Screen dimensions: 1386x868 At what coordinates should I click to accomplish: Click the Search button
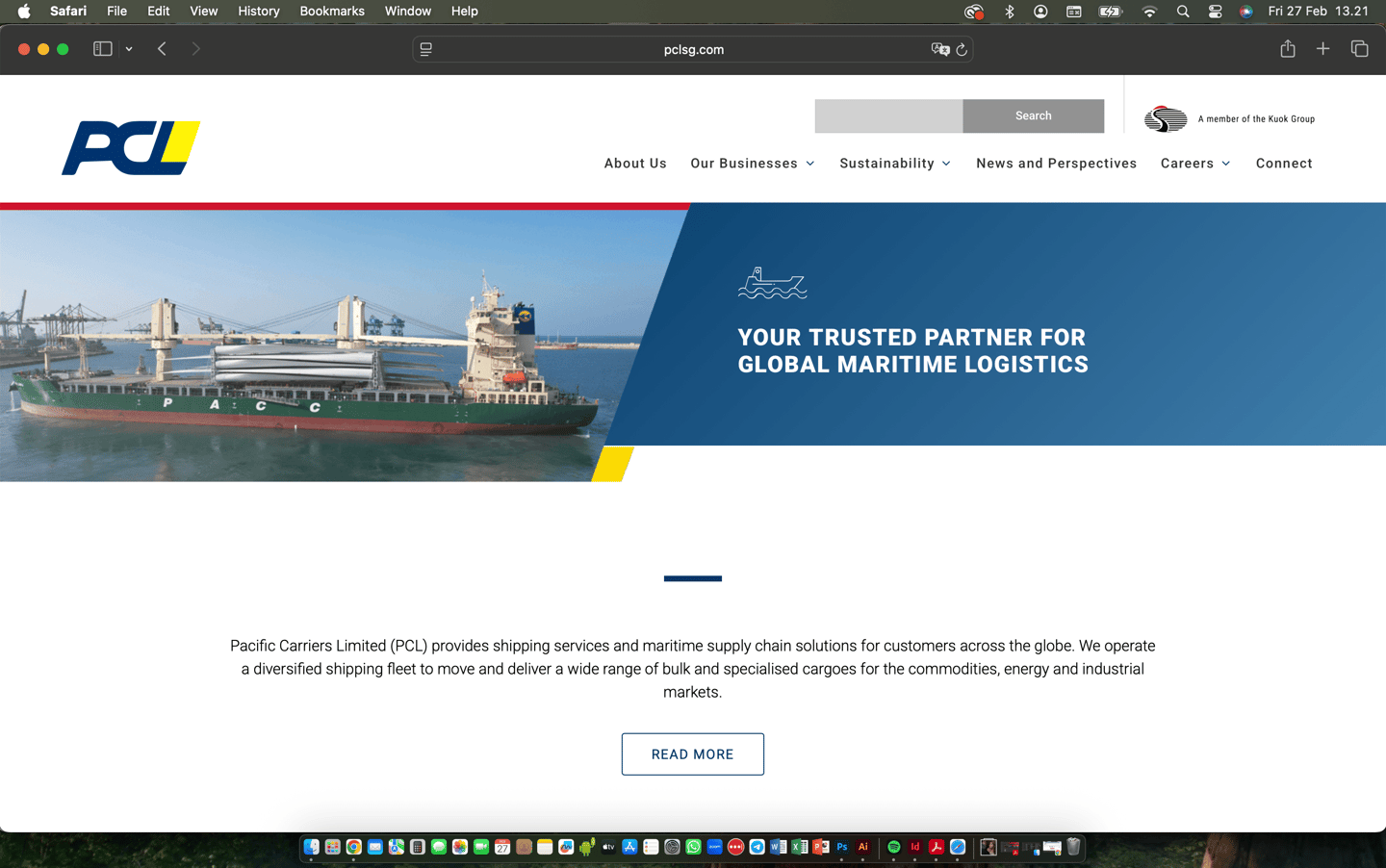coord(1034,115)
